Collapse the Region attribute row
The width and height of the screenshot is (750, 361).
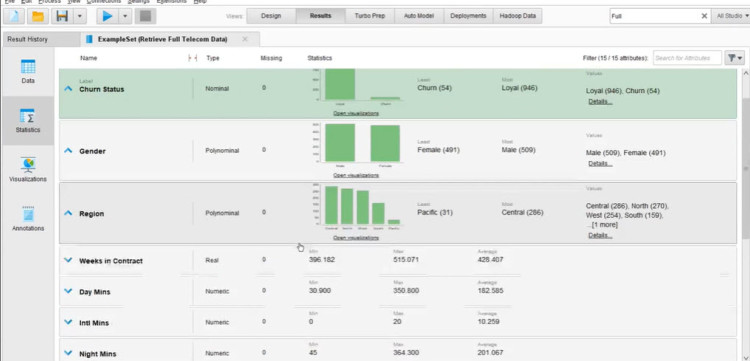coord(68,213)
